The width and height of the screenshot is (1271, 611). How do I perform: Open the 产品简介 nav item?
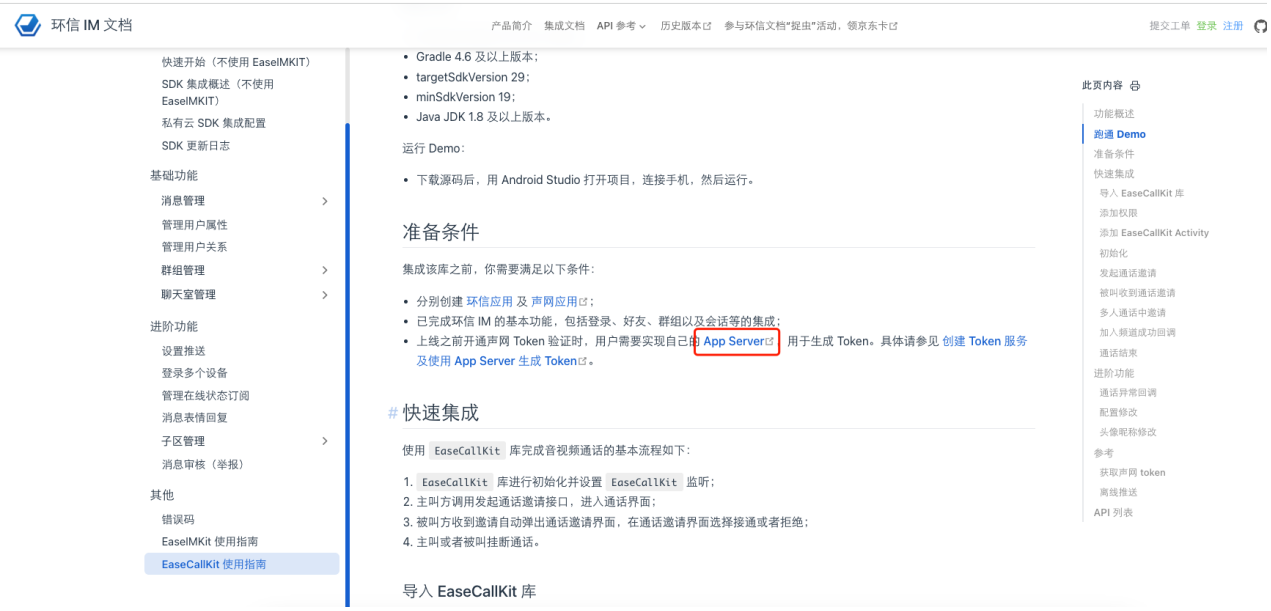(x=512, y=26)
